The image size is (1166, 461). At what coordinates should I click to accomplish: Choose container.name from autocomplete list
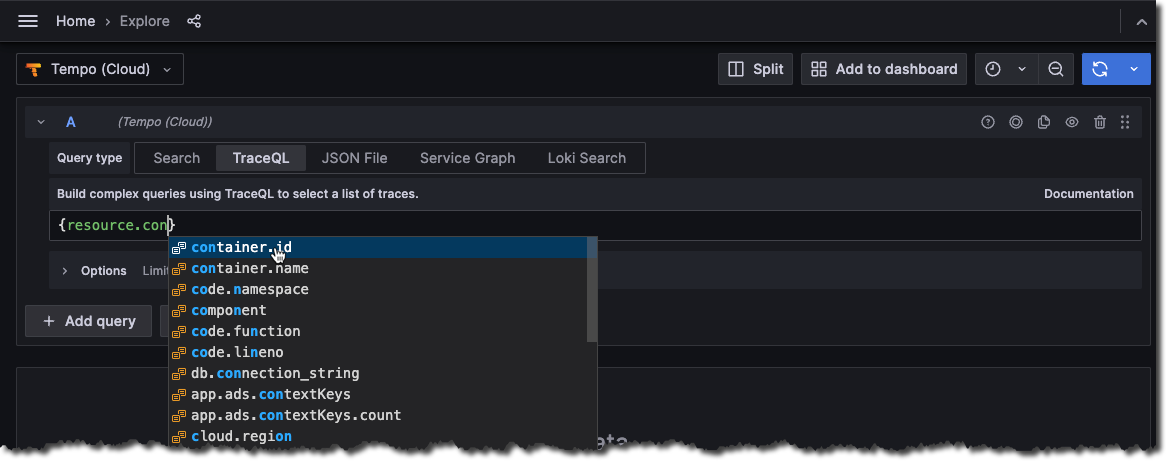coord(250,268)
